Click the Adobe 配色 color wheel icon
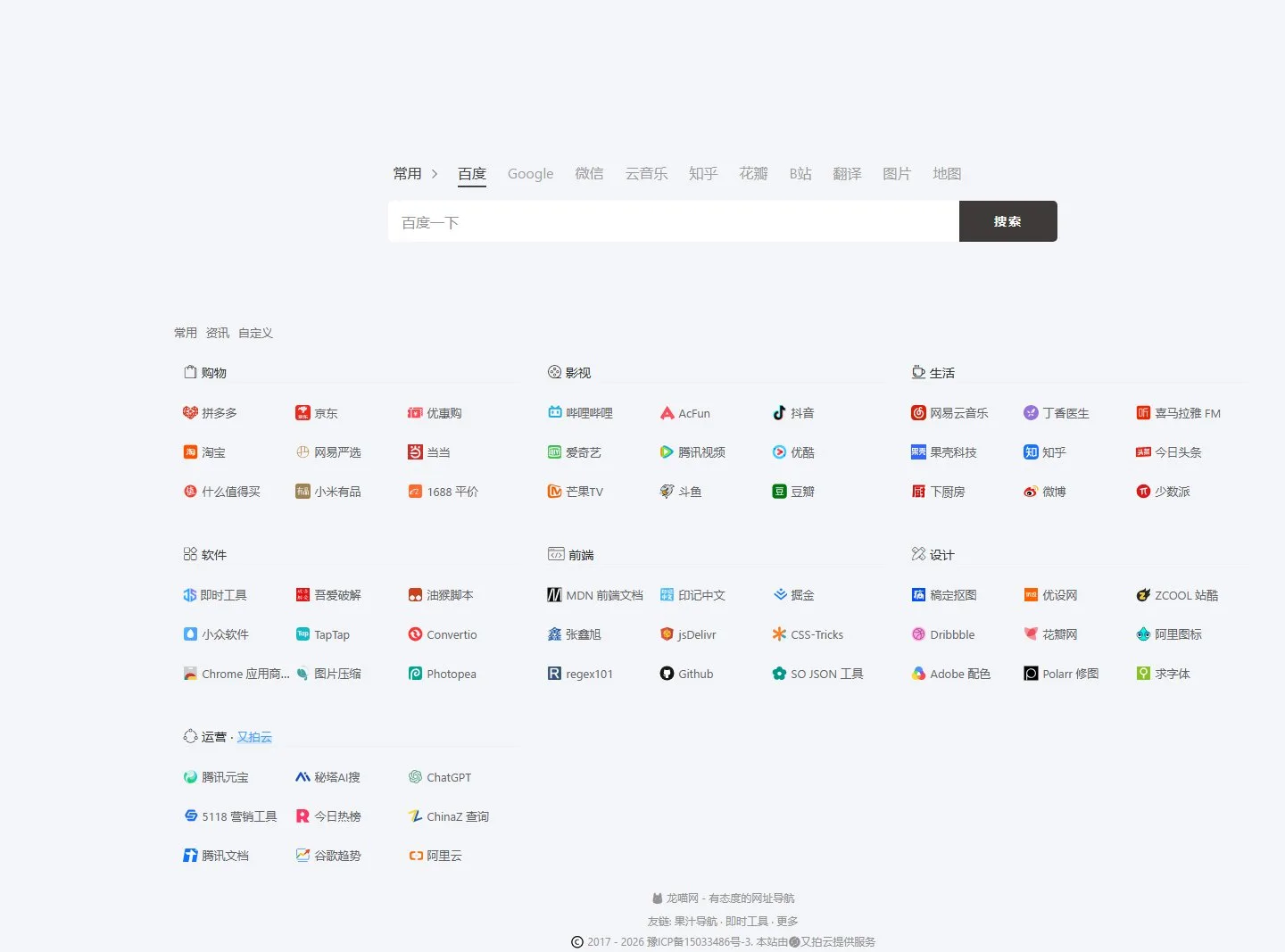The image size is (1285, 952). tap(918, 673)
